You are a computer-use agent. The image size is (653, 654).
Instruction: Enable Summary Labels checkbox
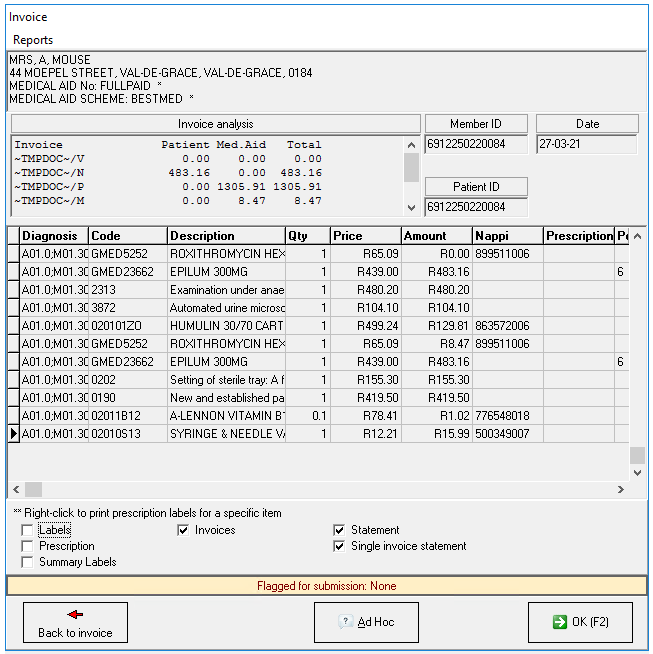pyautogui.click(x=27, y=562)
